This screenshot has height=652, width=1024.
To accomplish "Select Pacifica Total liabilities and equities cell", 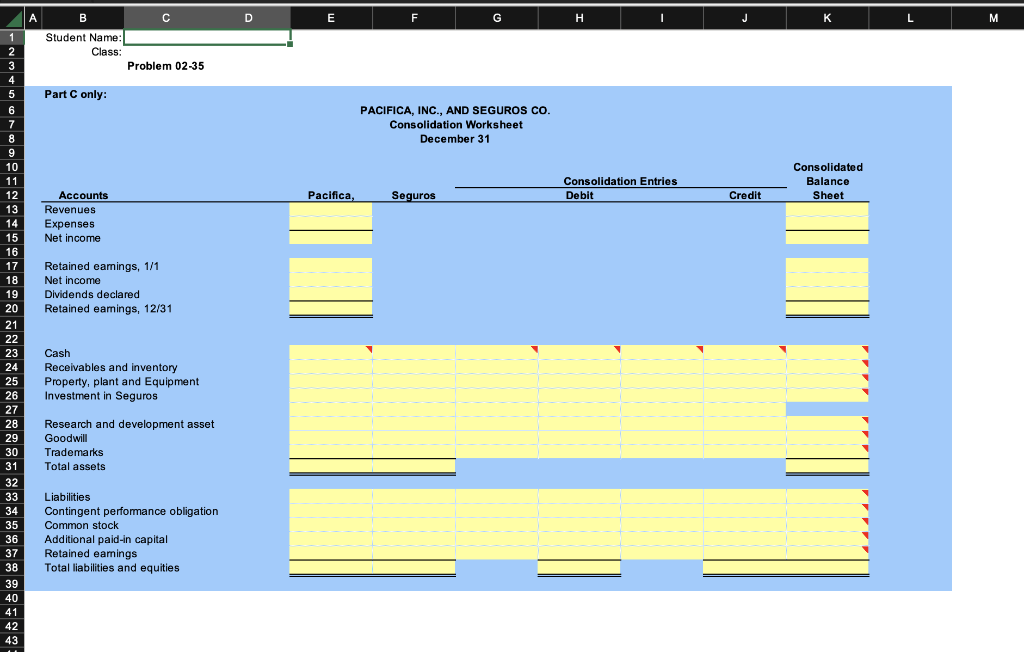I will [331, 568].
